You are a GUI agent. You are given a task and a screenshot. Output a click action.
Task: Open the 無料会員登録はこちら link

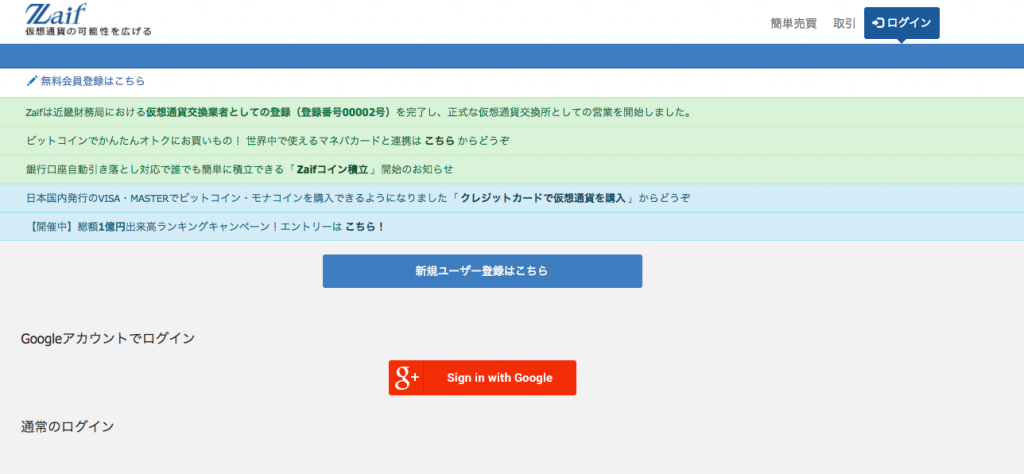[93, 82]
